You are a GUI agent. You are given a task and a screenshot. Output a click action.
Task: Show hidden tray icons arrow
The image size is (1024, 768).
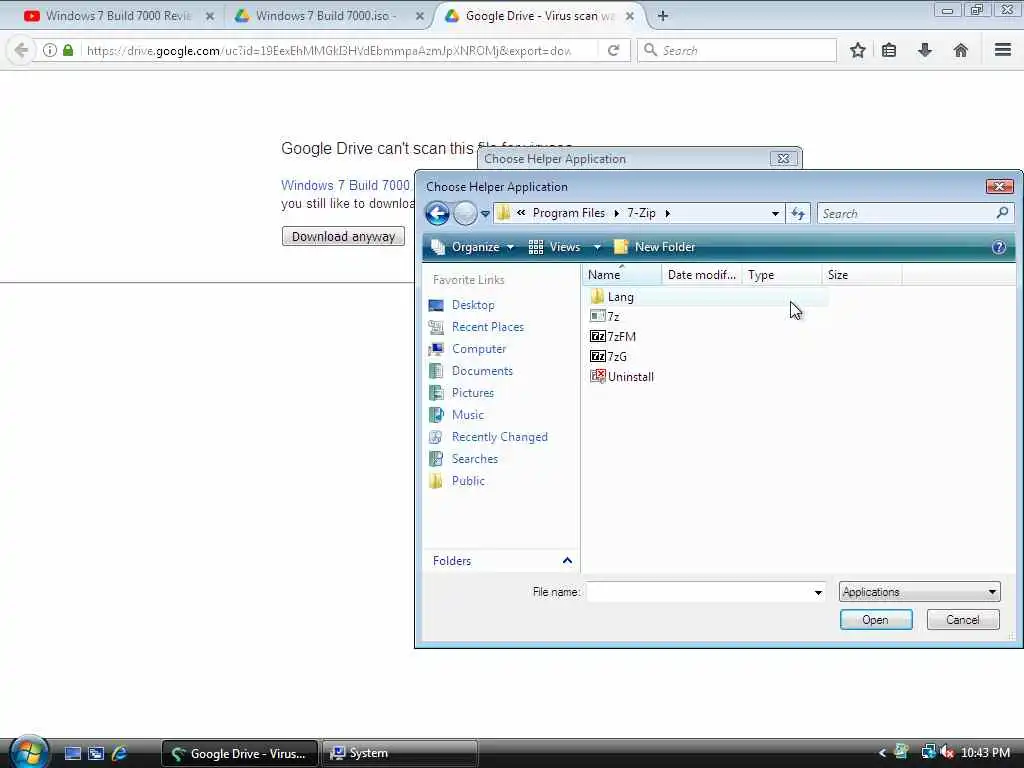882,753
